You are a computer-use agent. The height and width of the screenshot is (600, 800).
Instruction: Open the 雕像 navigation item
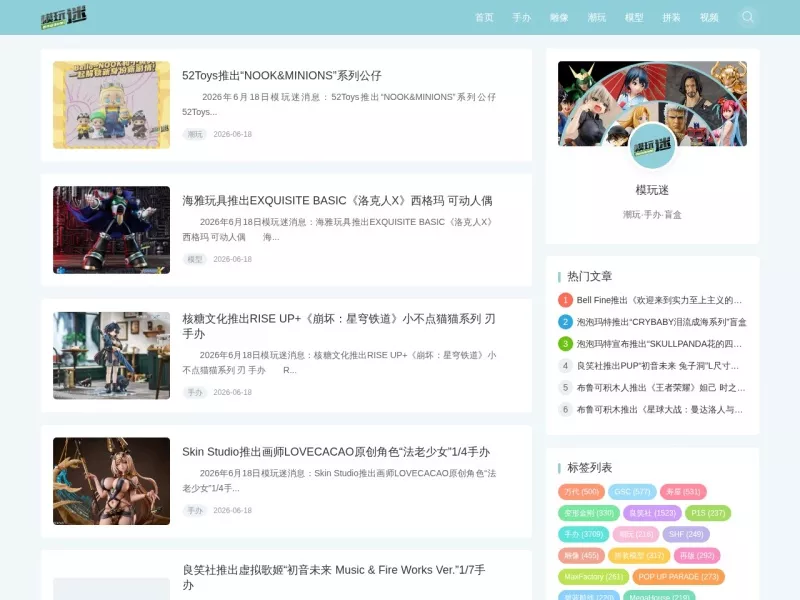point(559,18)
